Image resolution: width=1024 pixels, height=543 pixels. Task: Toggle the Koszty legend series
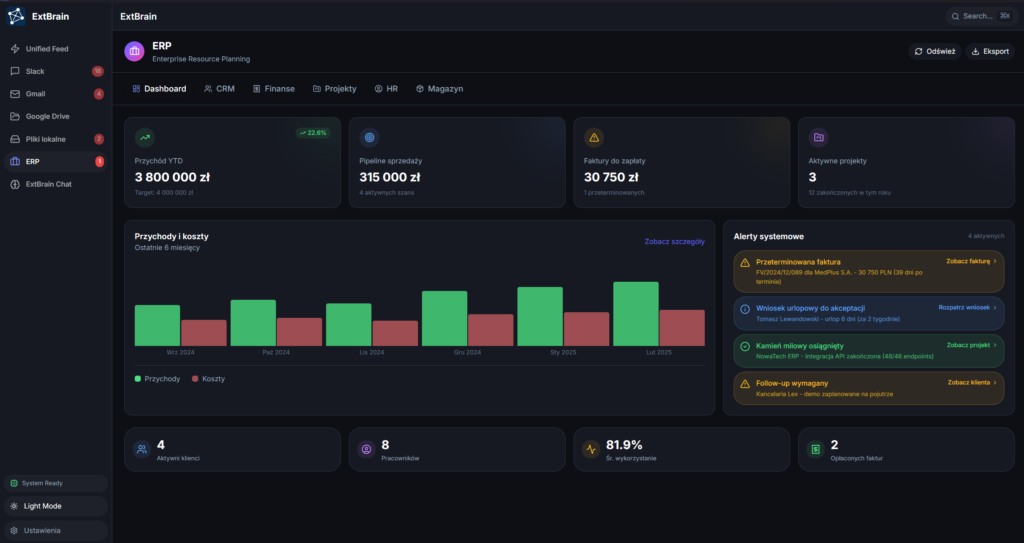pos(208,379)
